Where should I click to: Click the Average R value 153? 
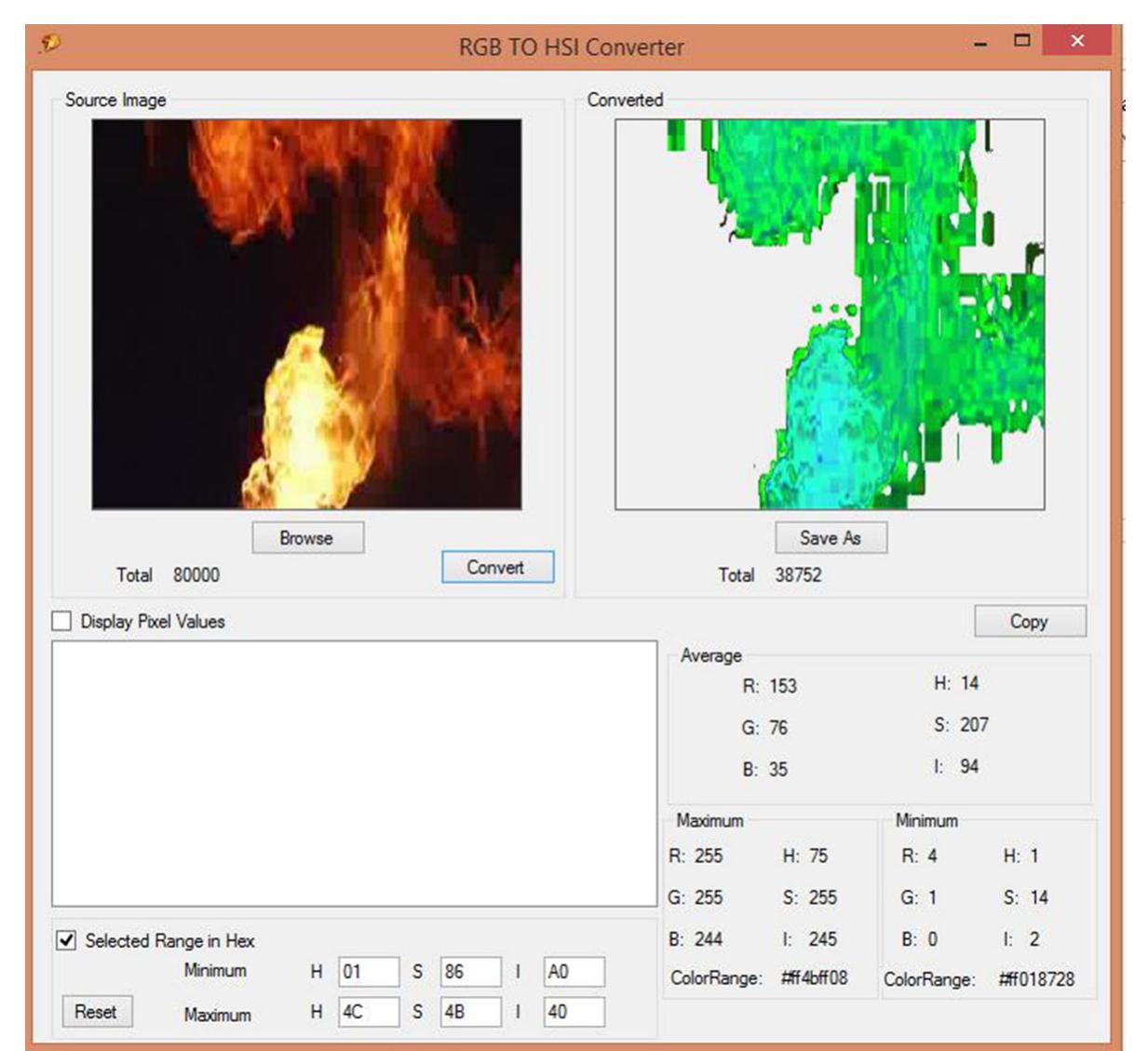(783, 686)
